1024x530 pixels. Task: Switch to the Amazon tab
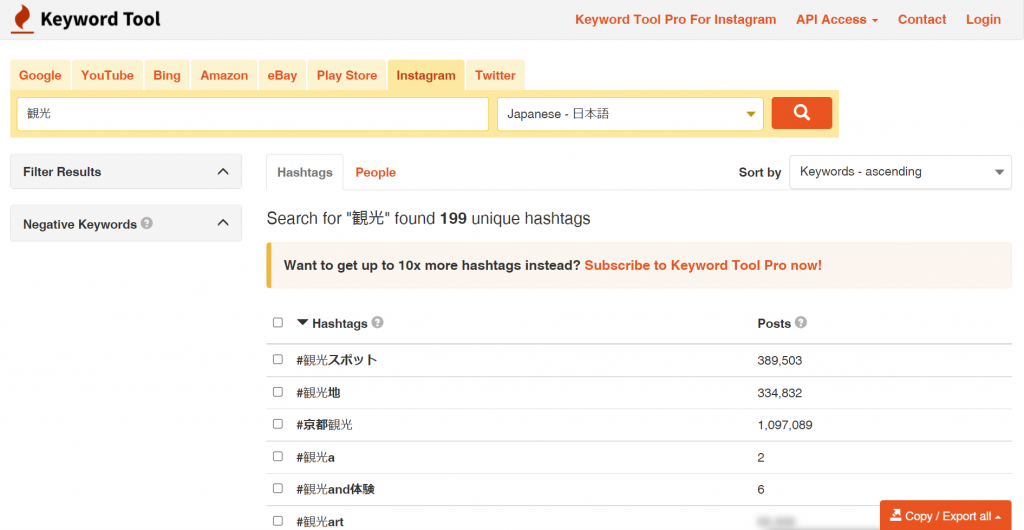[224, 75]
